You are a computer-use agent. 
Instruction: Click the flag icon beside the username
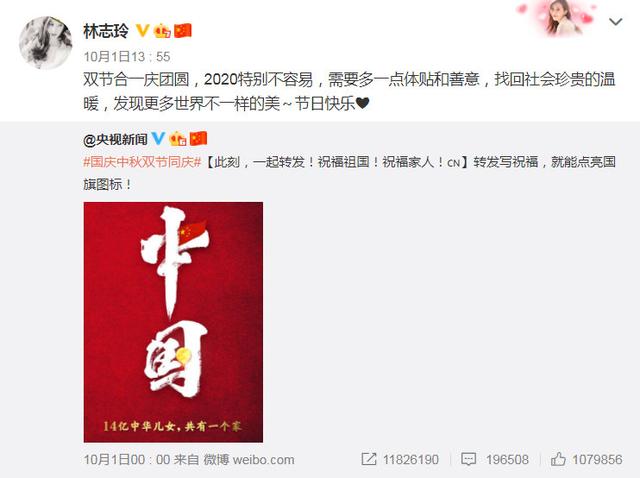(182, 31)
